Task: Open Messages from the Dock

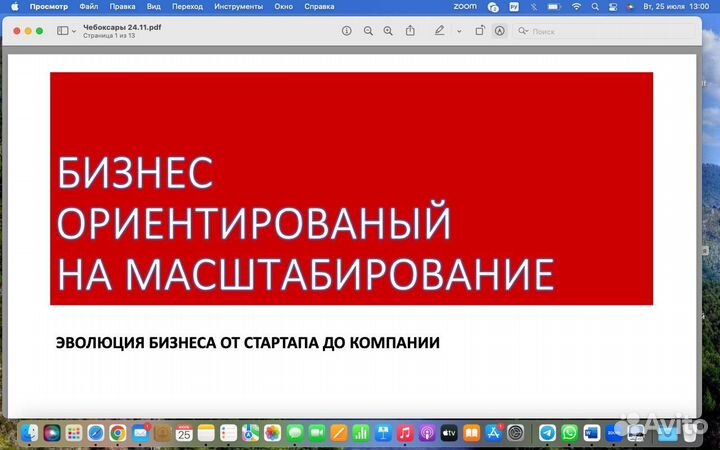Action: 294,433
